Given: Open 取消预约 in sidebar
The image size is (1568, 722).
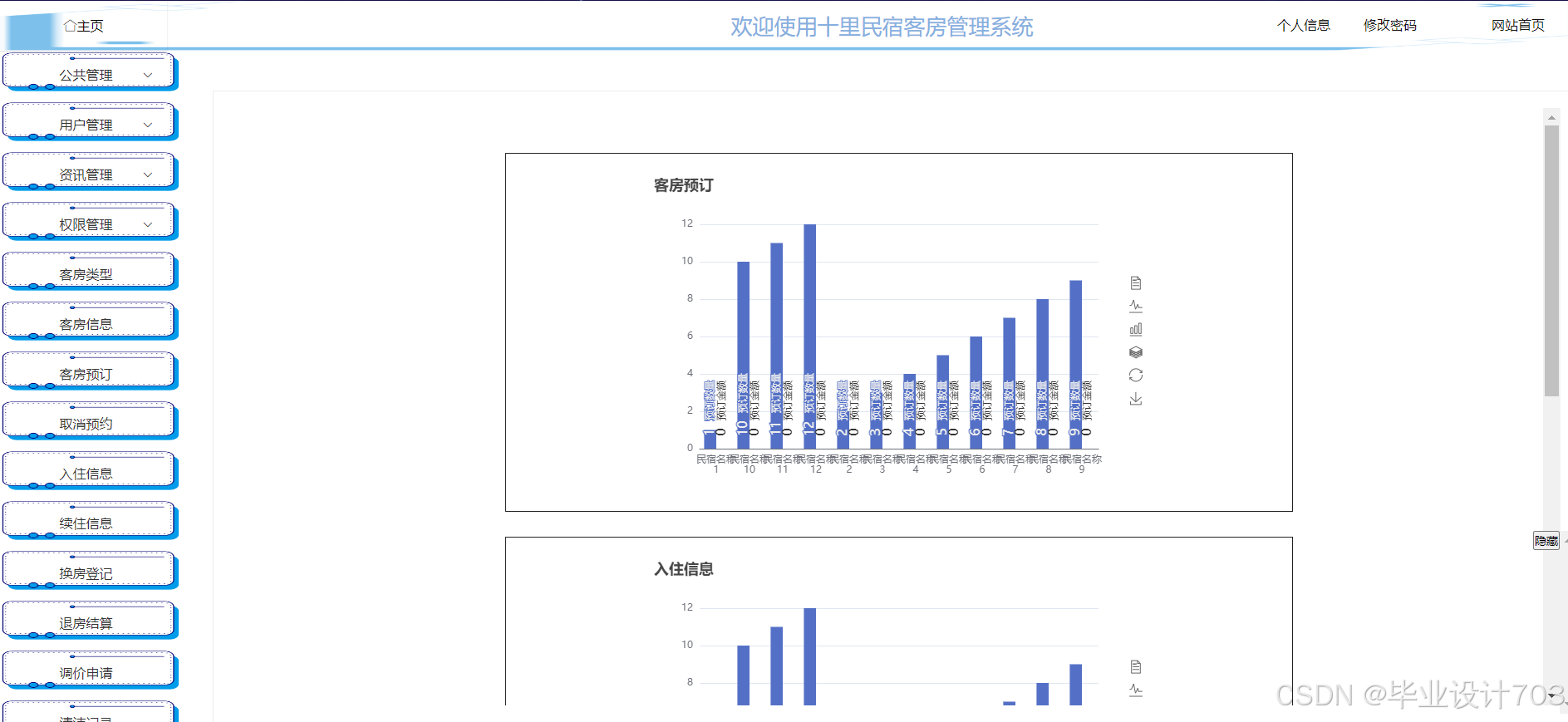Looking at the screenshot, I should point(90,422).
